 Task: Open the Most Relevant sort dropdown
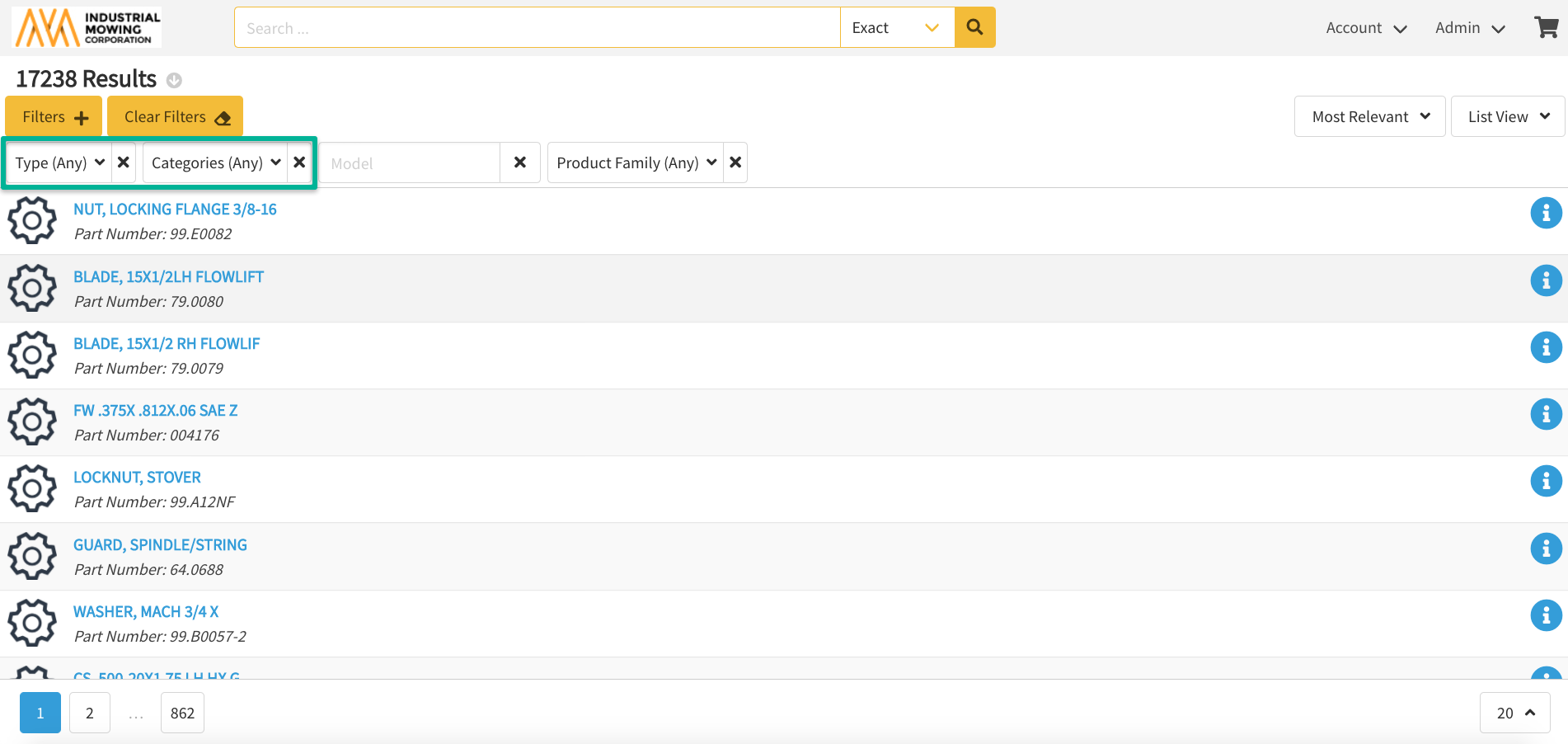coord(1369,116)
